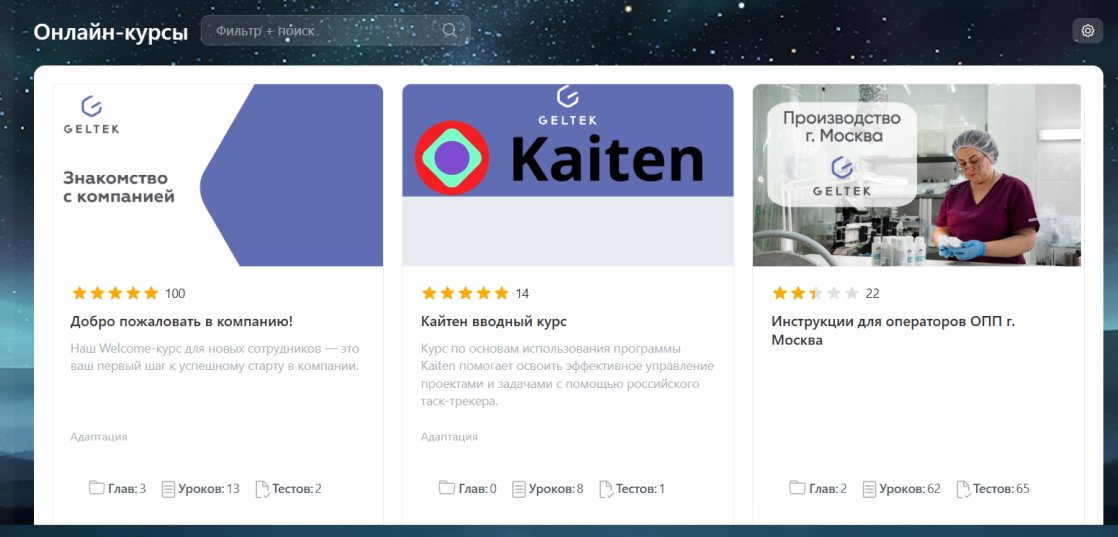This screenshot has height=537, width=1118.
Task: Click lessons icon beside "Уроков: 8"
Action: [519, 489]
